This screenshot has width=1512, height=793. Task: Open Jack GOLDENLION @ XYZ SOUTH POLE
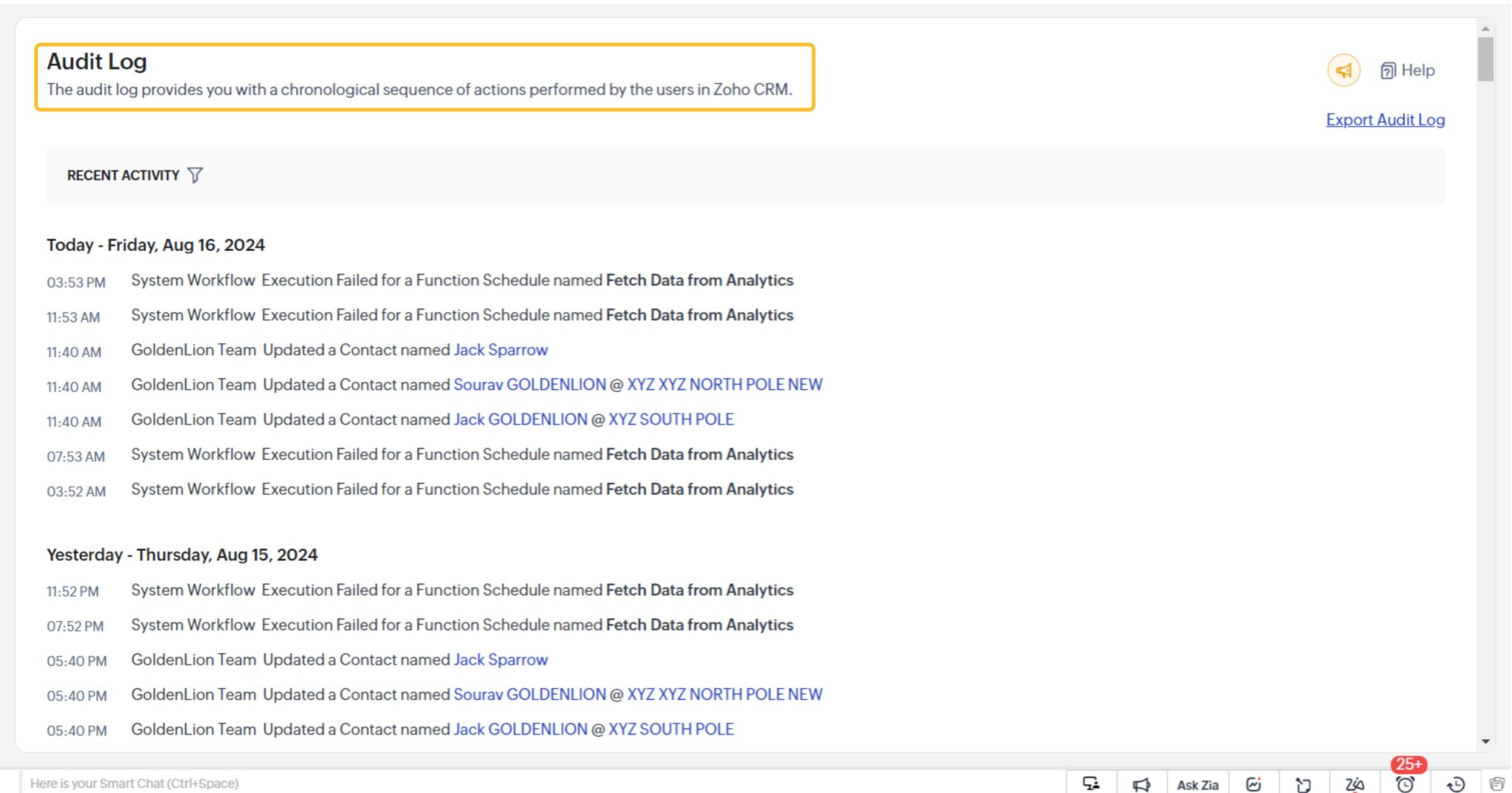click(x=594, y=419)
